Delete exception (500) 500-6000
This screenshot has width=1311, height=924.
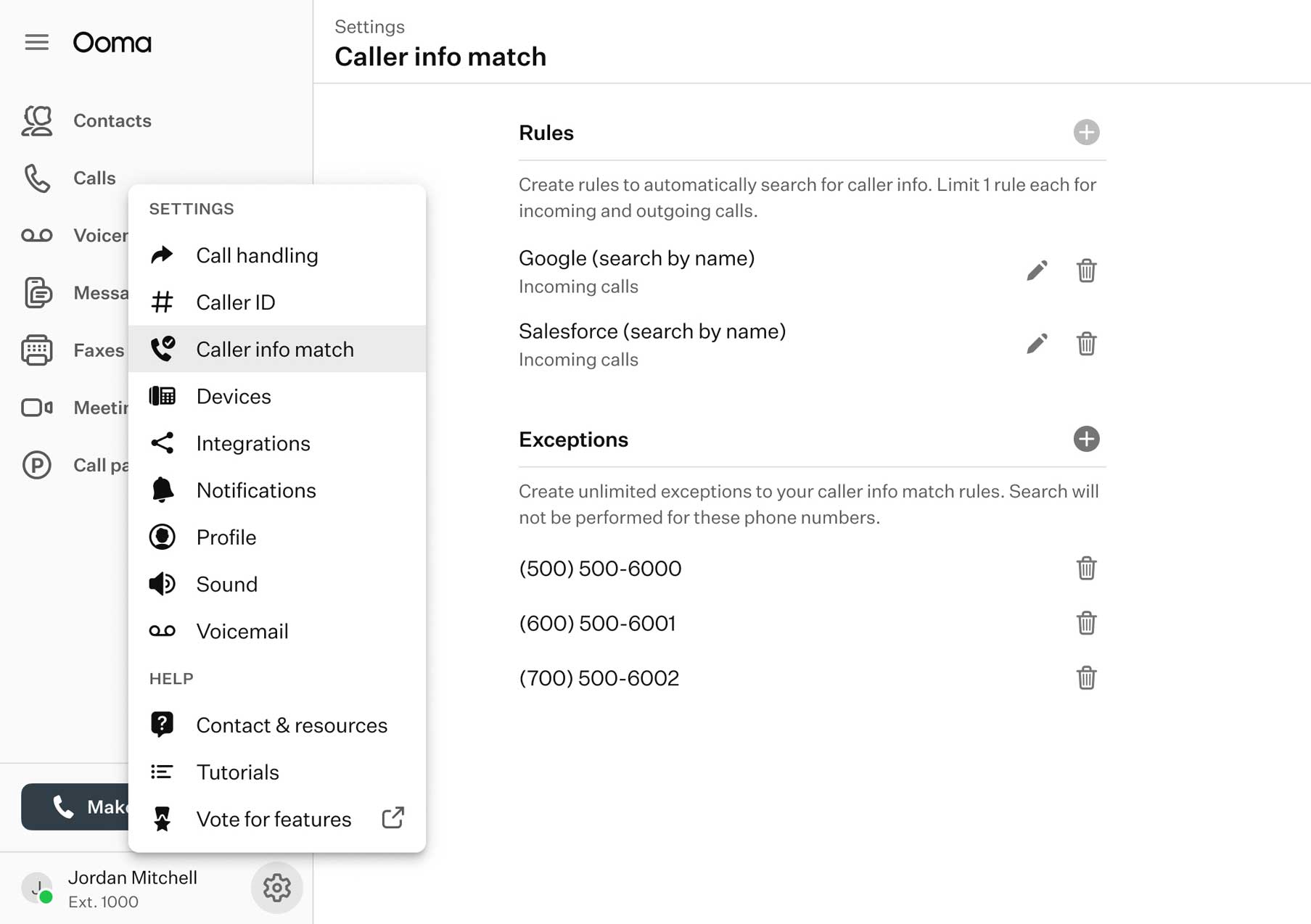tap(1086, 568)
